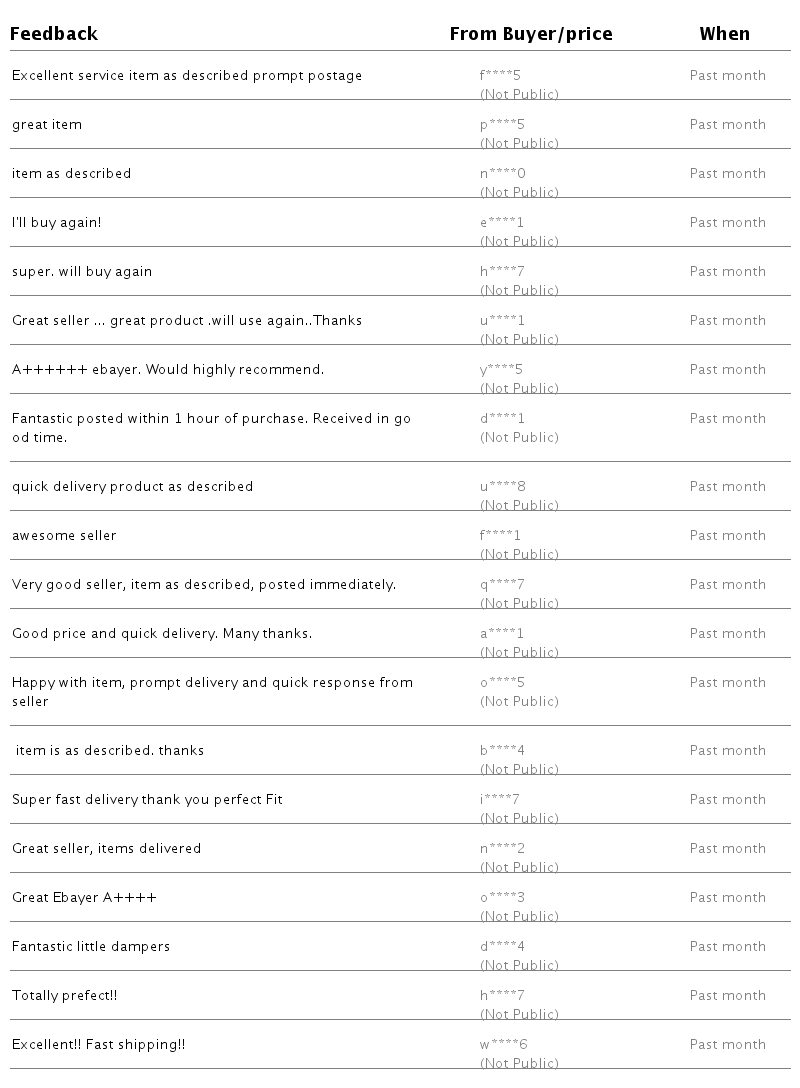
Task: Click "(Not Public)" price under buyer b****4
Action: pos(519,769)
